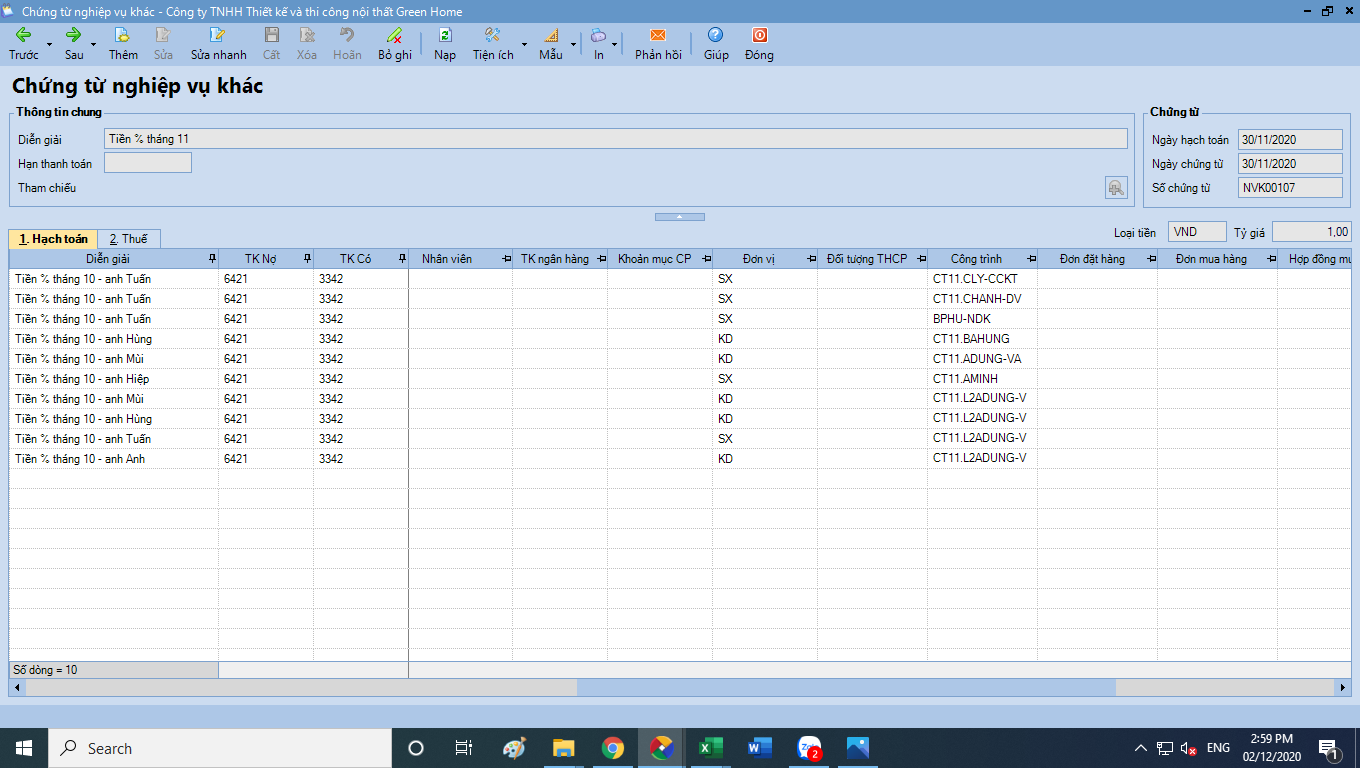This screenshot has width=1360, height=768.
Task: Toggle pin on TK Có column
Action: click(402, 259)
